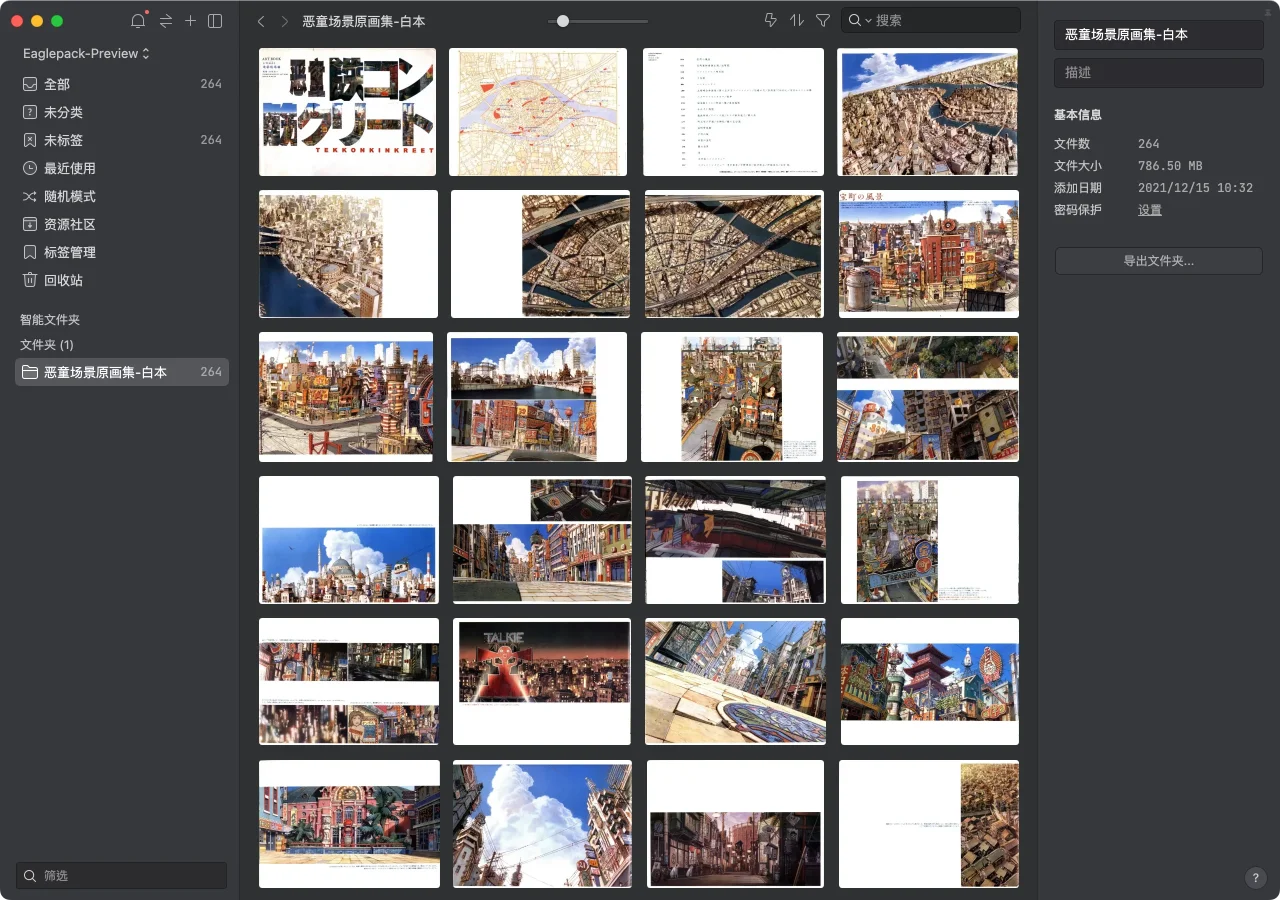Viewport: 1280px width, 900px height.
Task: Select the text contents page thumbnail
Action: pyautogui.click(x=733, y=112)
